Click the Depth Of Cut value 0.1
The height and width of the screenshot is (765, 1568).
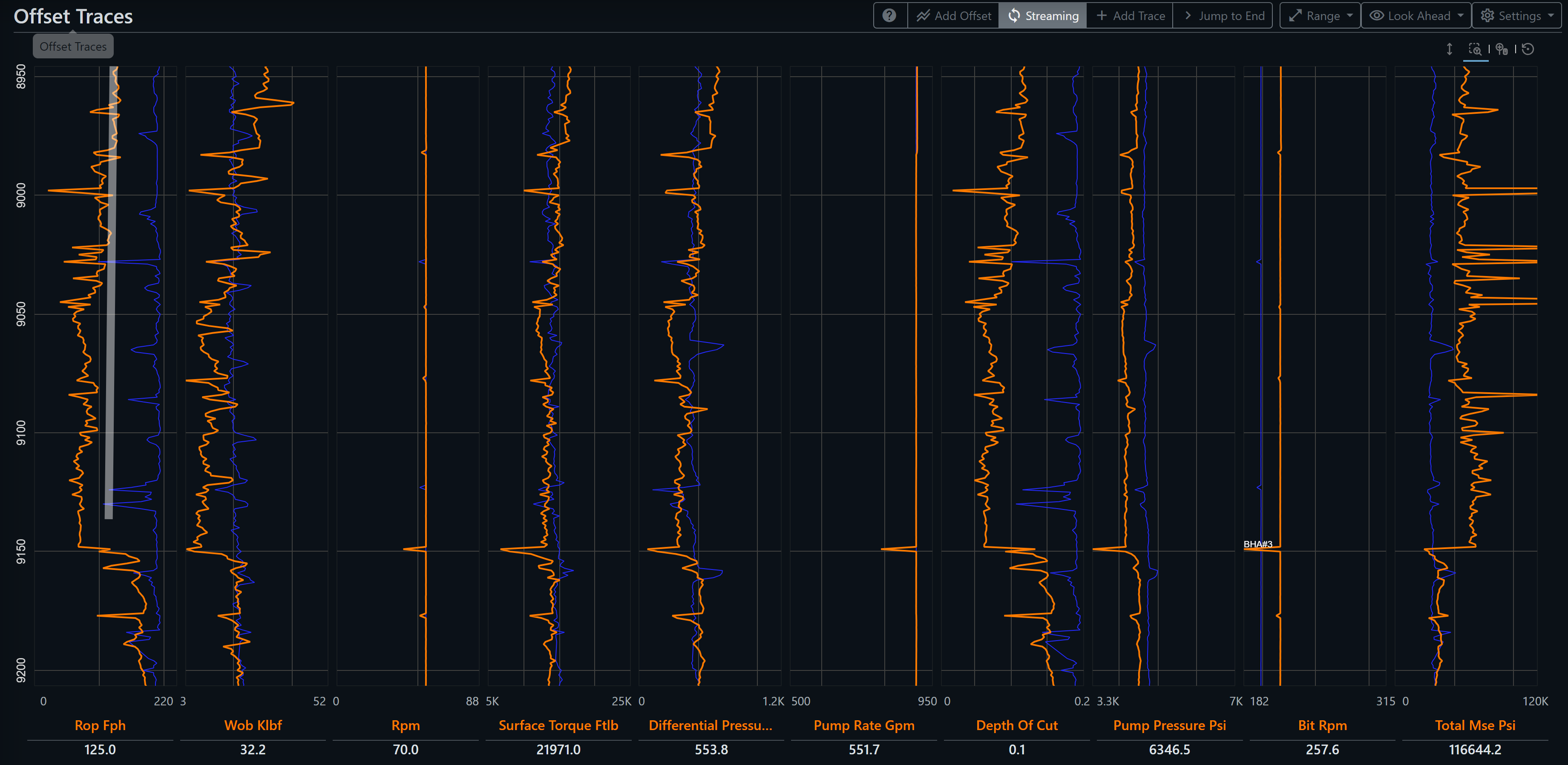click(1016, 750)
